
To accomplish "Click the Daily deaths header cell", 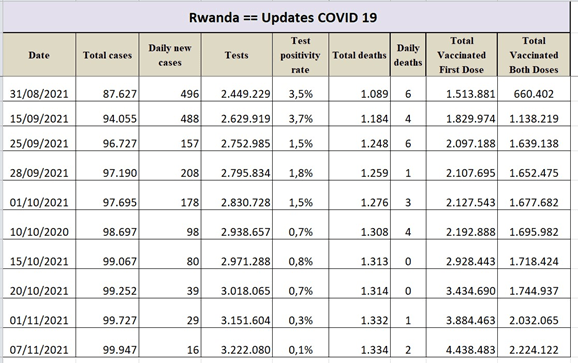I will coord(408,55).
